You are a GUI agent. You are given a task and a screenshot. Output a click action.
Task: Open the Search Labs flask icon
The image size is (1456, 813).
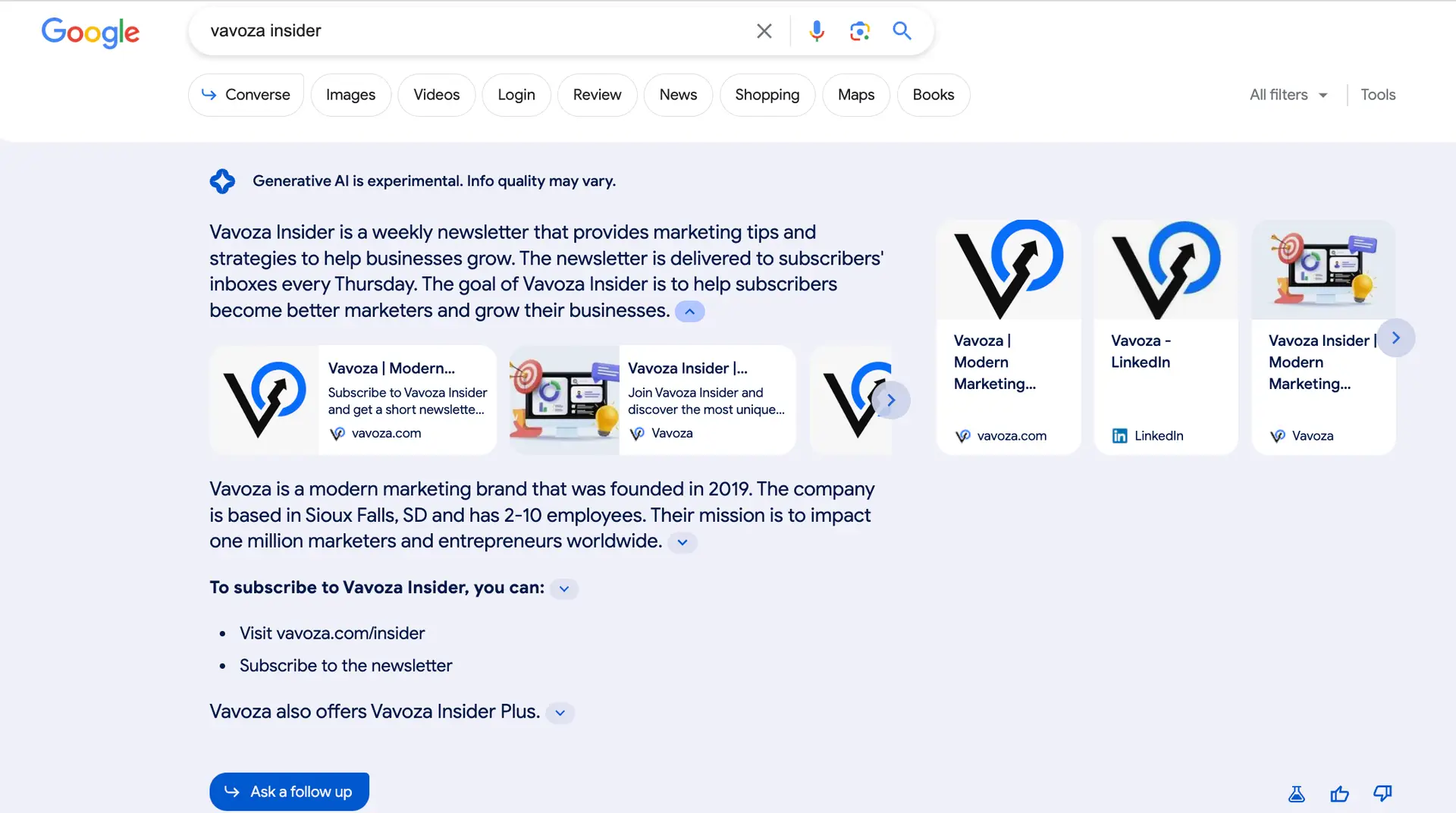click(x=1297, y=794)
